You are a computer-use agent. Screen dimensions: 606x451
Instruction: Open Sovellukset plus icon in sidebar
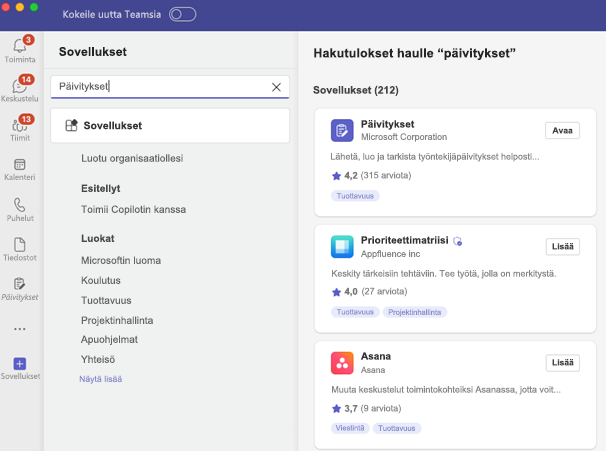coord(20,364)
